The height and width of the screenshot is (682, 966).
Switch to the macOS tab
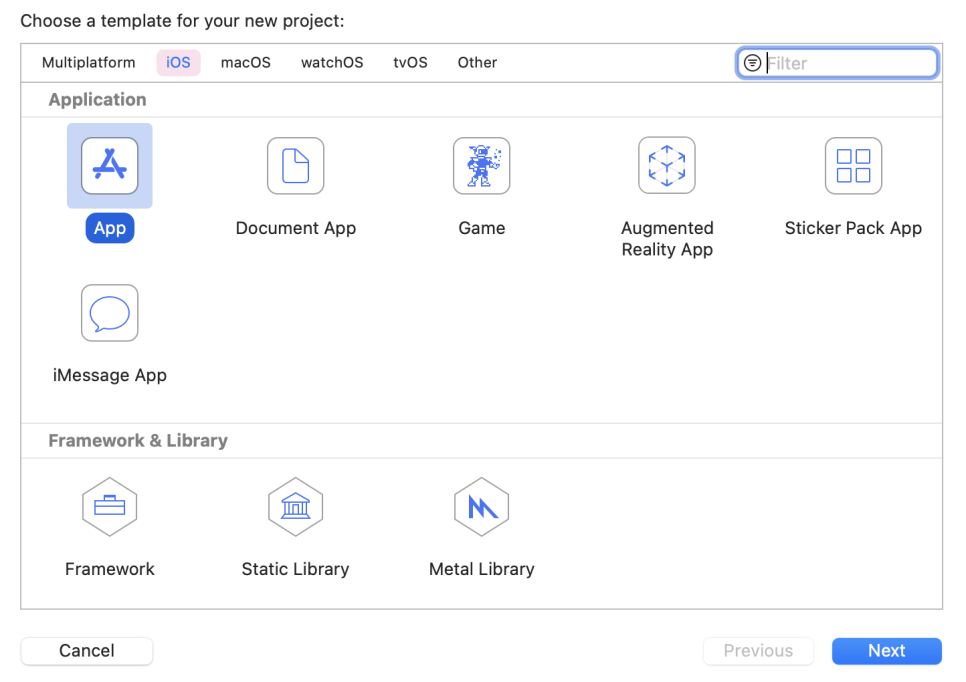[x=246, y=63]
